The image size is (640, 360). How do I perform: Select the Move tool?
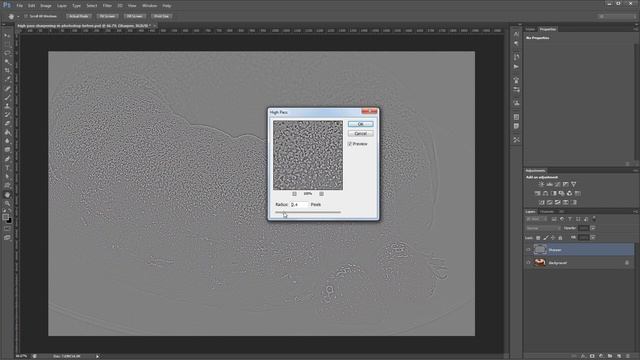point(7,36)
